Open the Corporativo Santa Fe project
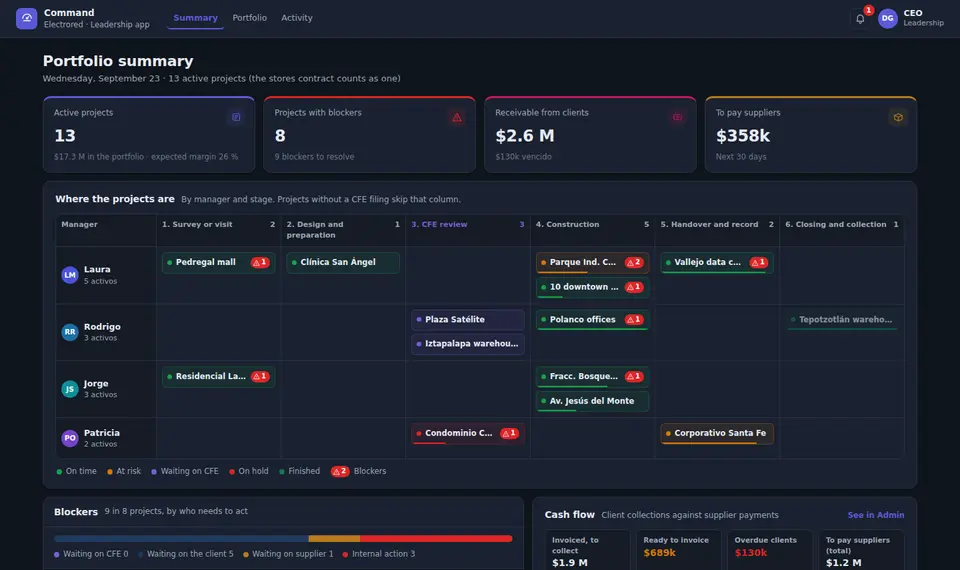This screenshot has width=960, height=570. (x=717, y=433)
